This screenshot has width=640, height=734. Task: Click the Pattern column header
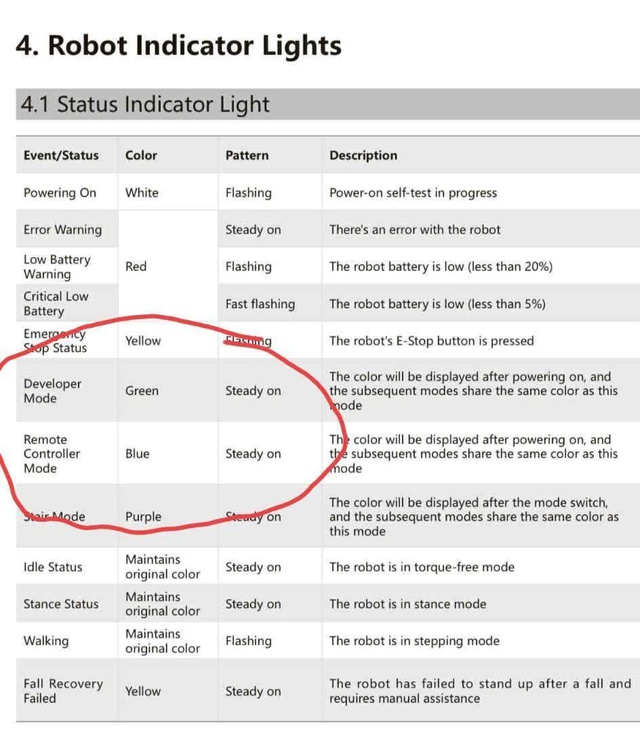point(247,156)
